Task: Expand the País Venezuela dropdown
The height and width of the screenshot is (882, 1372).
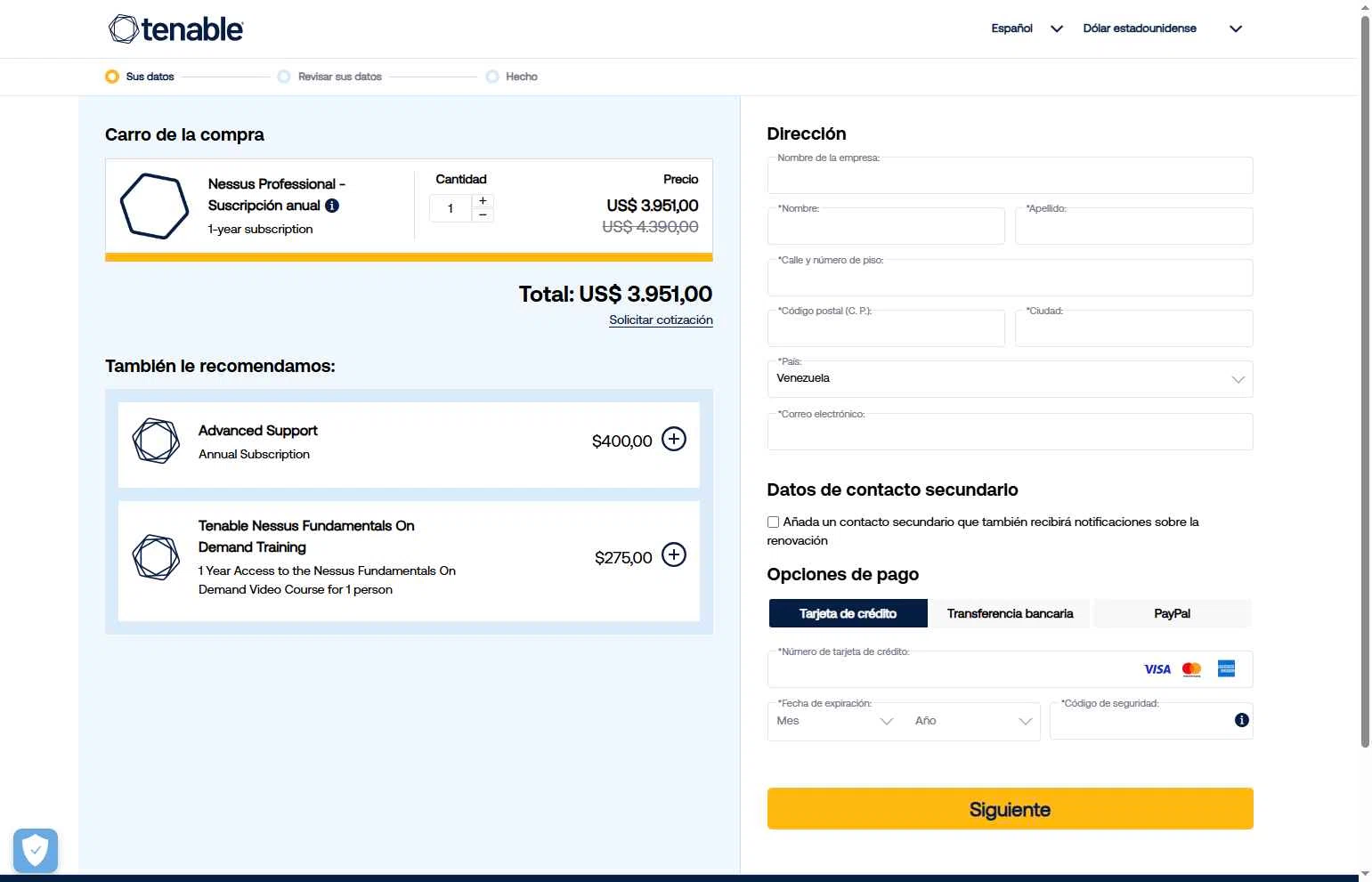Action: pyautogui.click(x=1010, y=379)
